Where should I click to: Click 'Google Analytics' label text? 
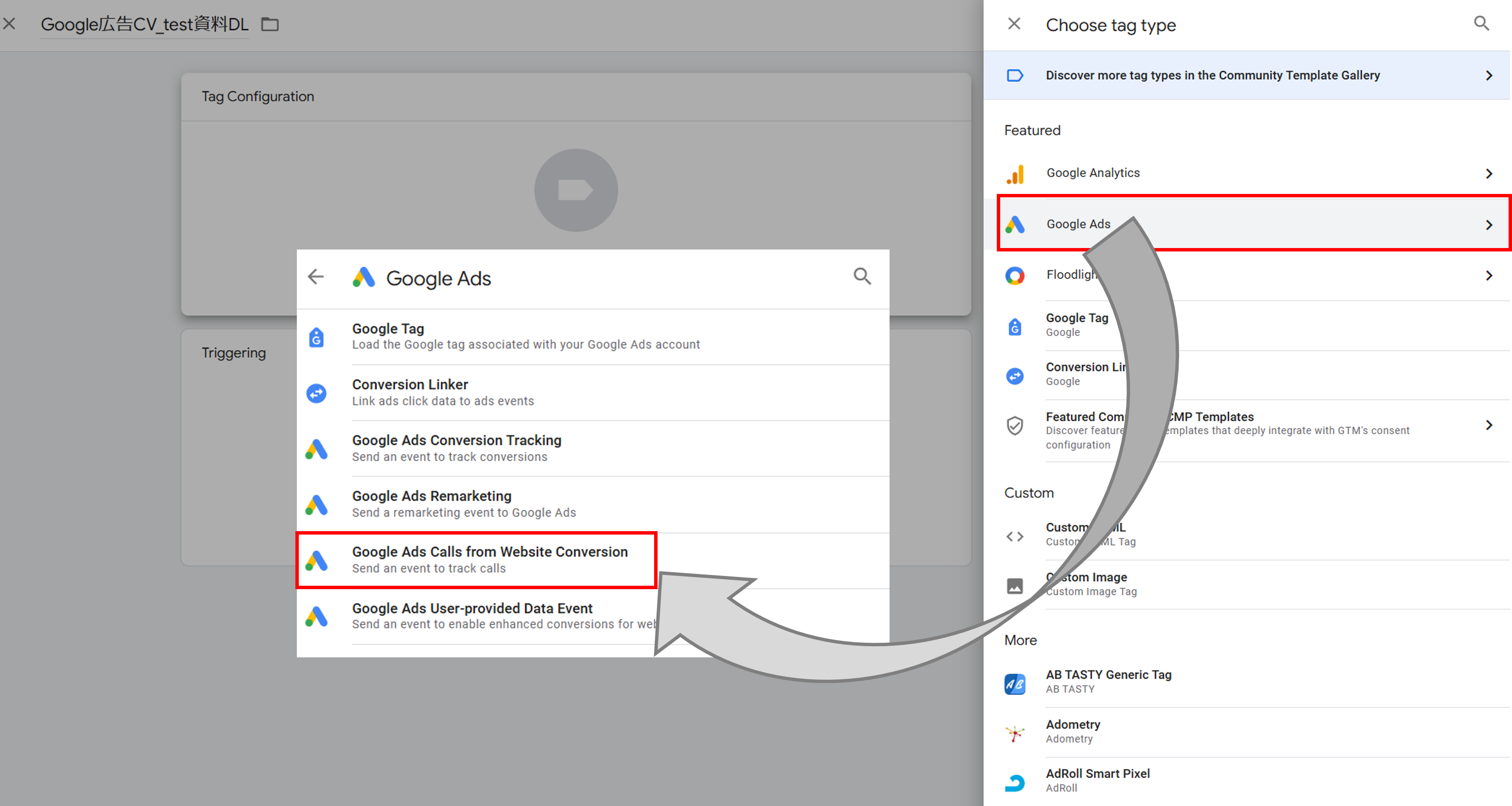(1093, 173)
